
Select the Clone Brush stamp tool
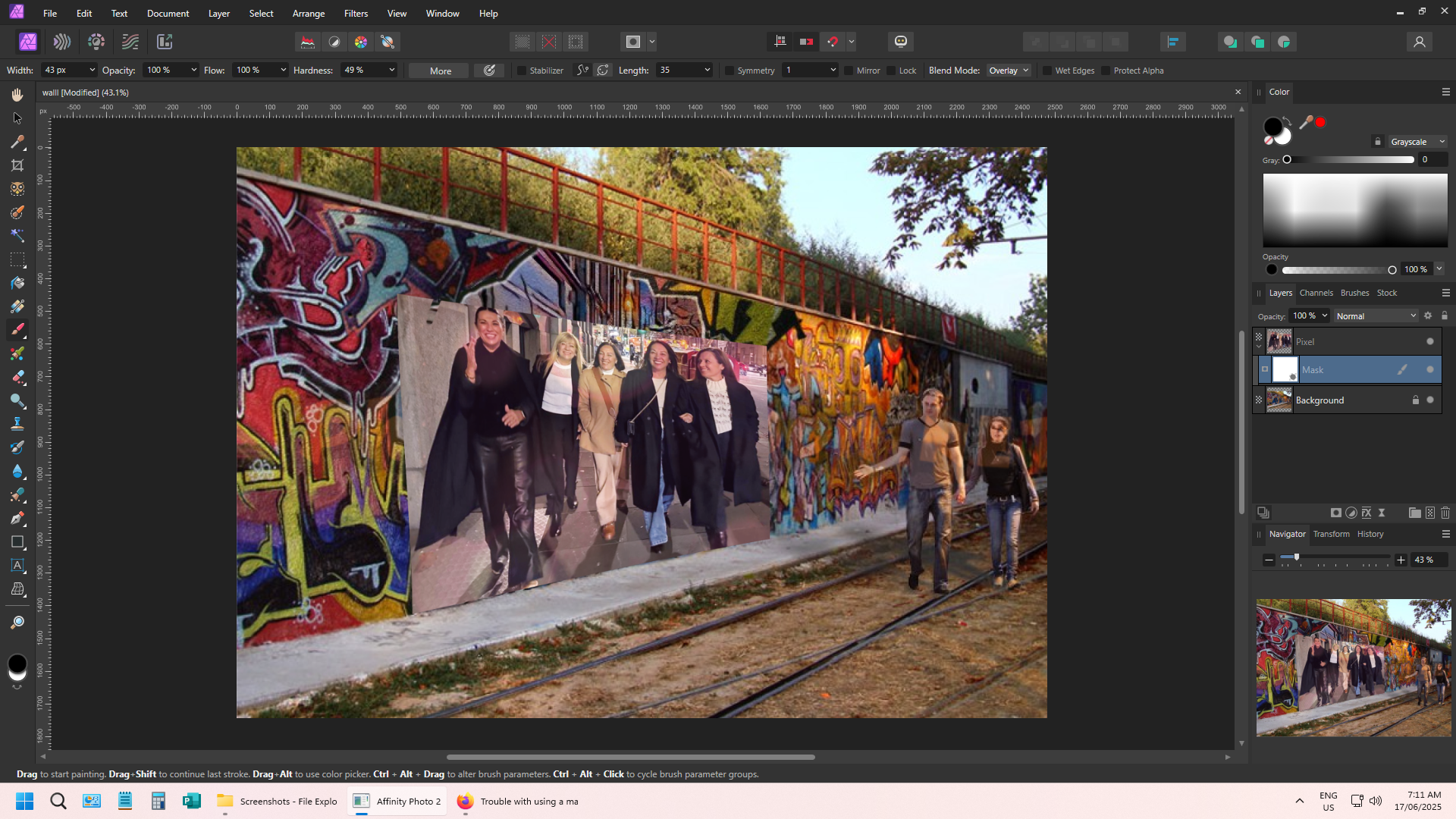pos(17,424)
